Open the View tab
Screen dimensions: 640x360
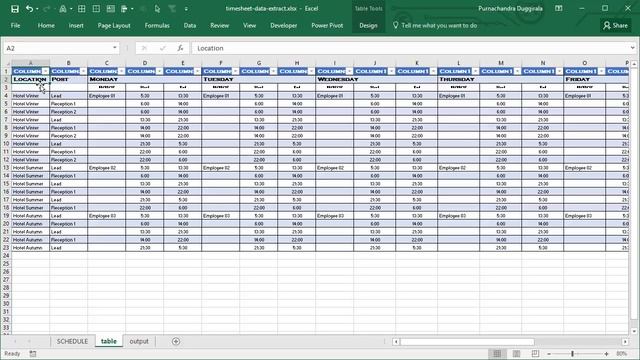tap(249, 25)
